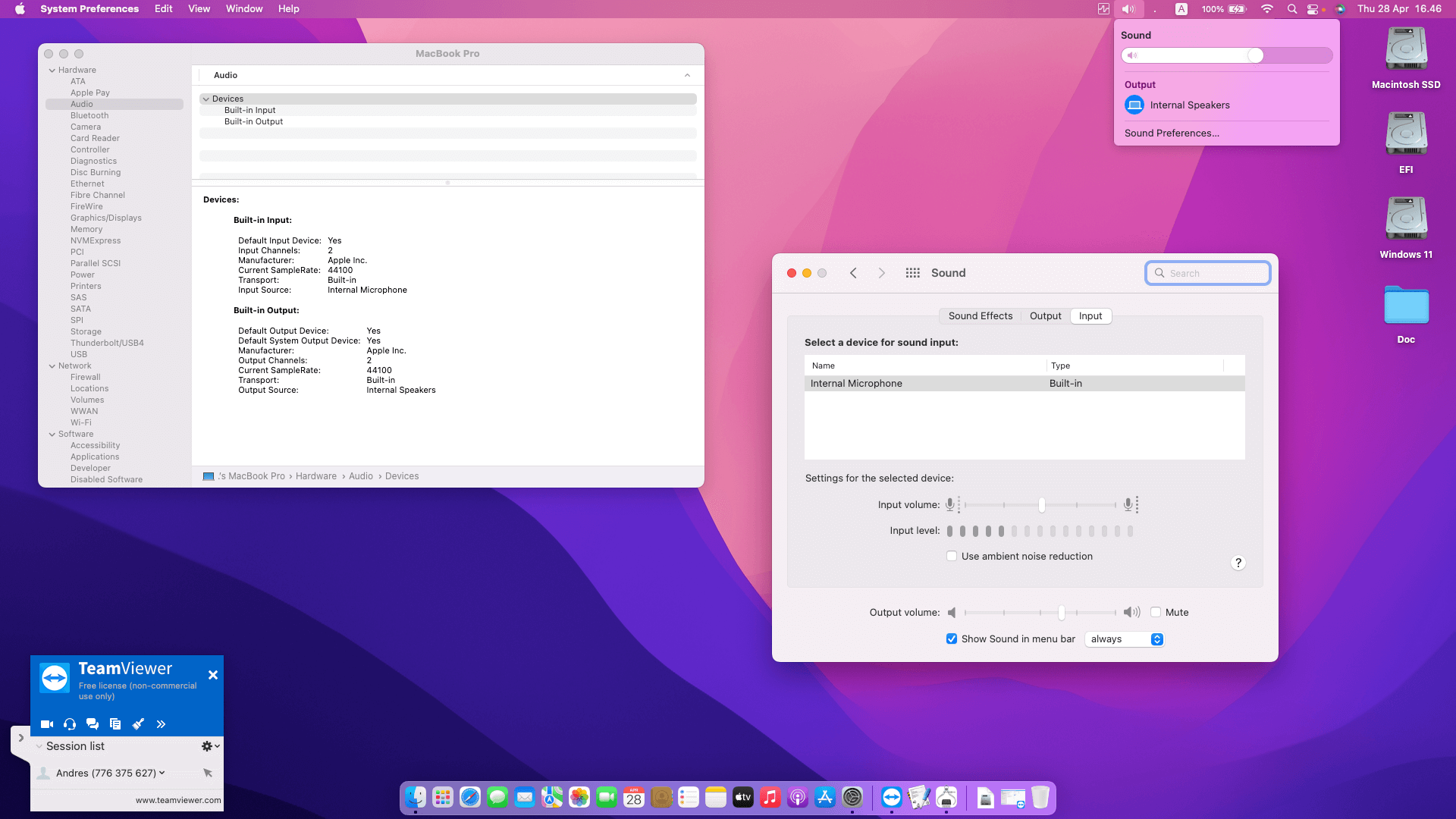The width and height of the screenshot is (1456, 819).
Task: Click the TeamViewer video call icon
Action: pos(46,724)
